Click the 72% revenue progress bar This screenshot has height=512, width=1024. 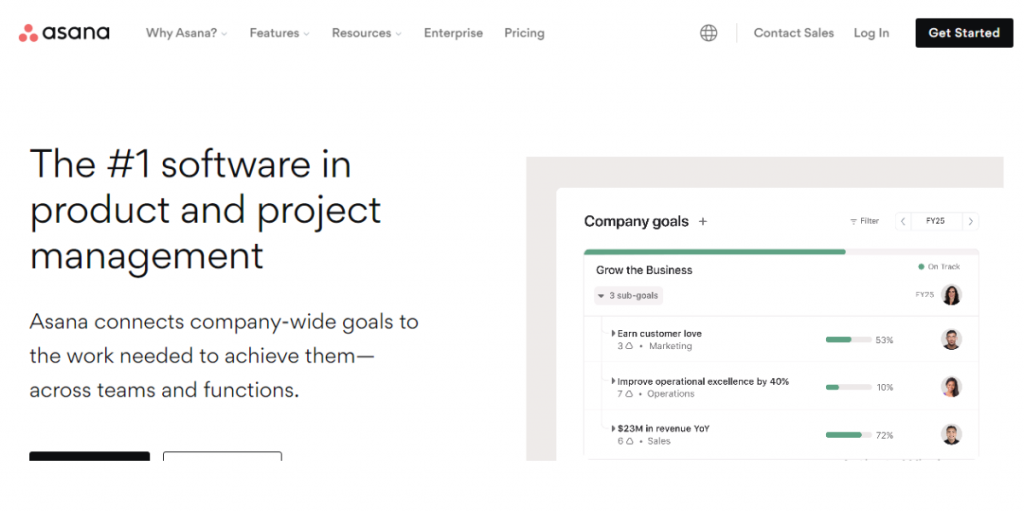(846, 435)
